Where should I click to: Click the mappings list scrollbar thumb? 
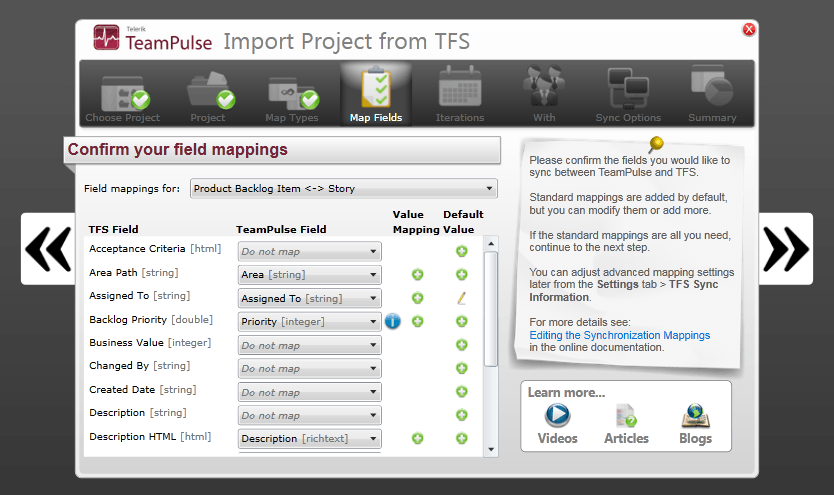coord(491,309)
